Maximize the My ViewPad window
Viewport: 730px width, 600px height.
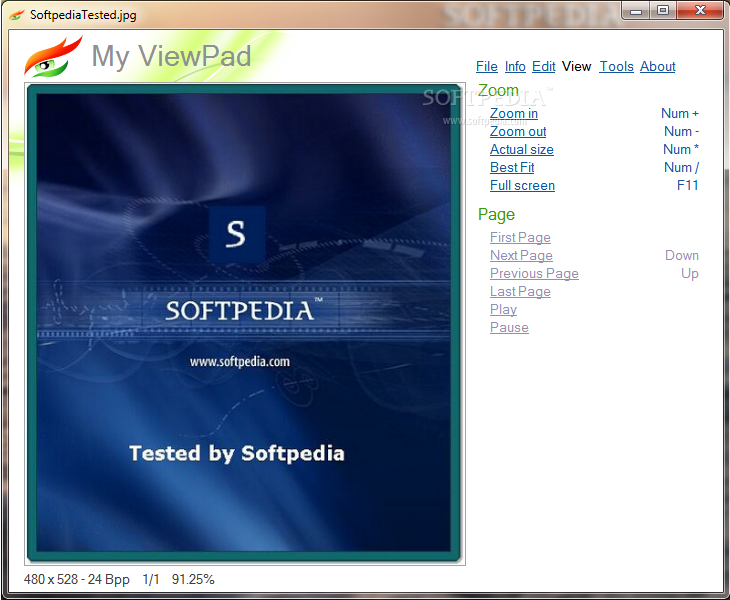663,10
